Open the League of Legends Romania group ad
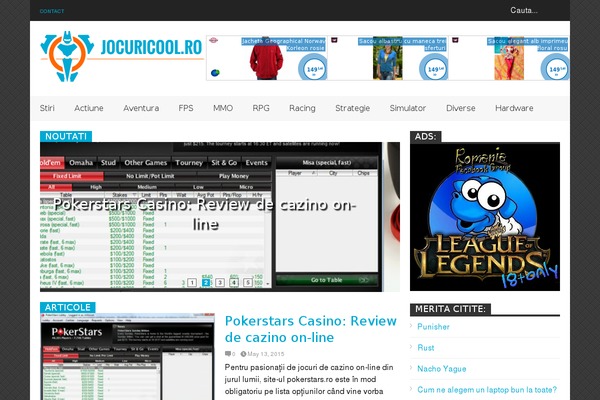The height and width of the screenshot is (400, 600). pos(485,217)
